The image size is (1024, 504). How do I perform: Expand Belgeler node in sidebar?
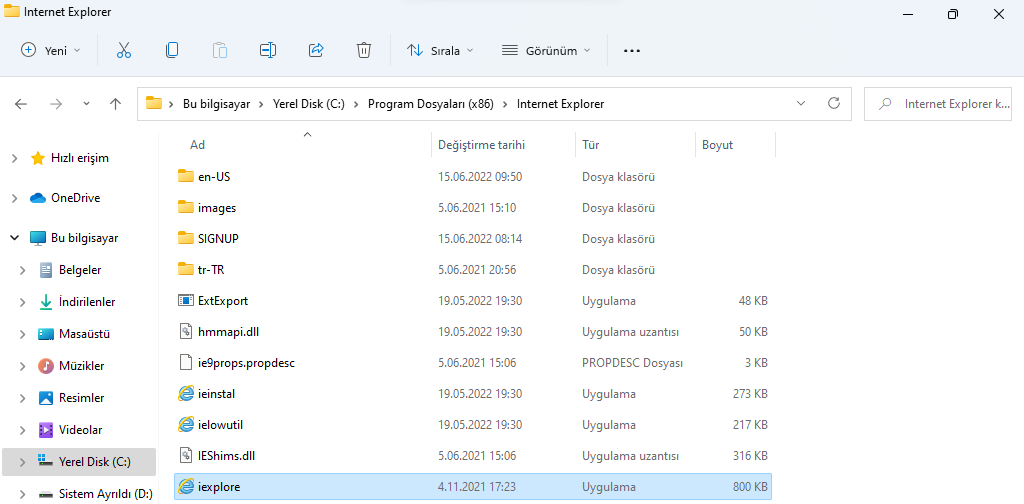pos(23,270)
